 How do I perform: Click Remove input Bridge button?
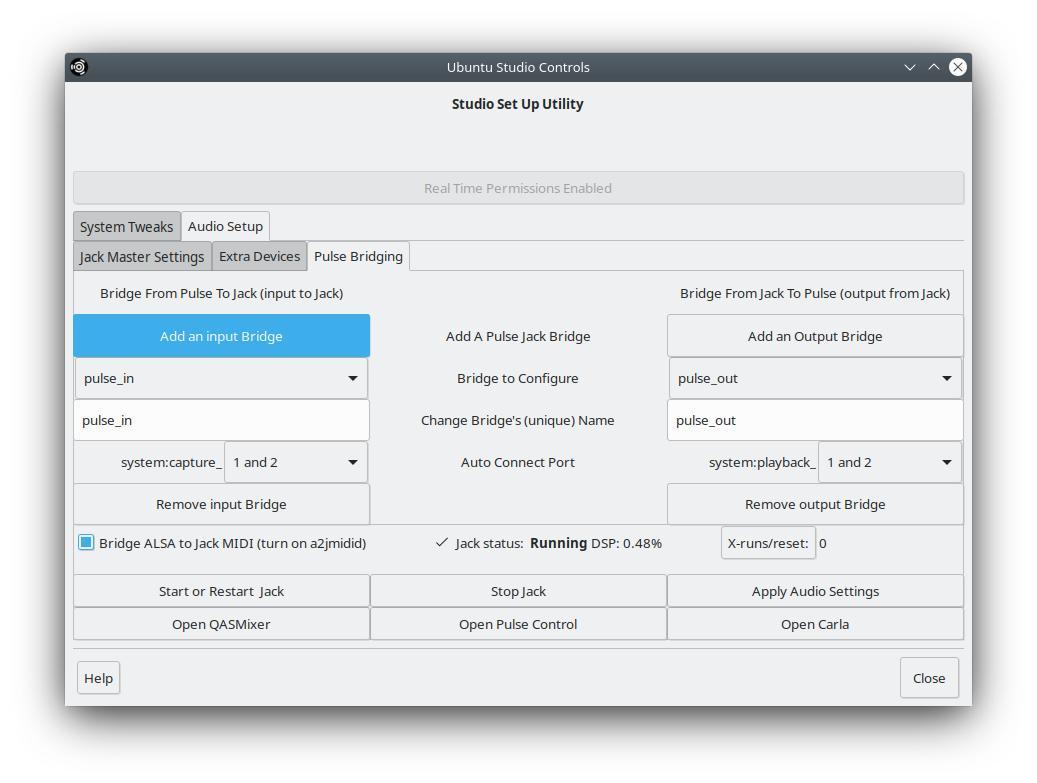[x=221, y=505]
